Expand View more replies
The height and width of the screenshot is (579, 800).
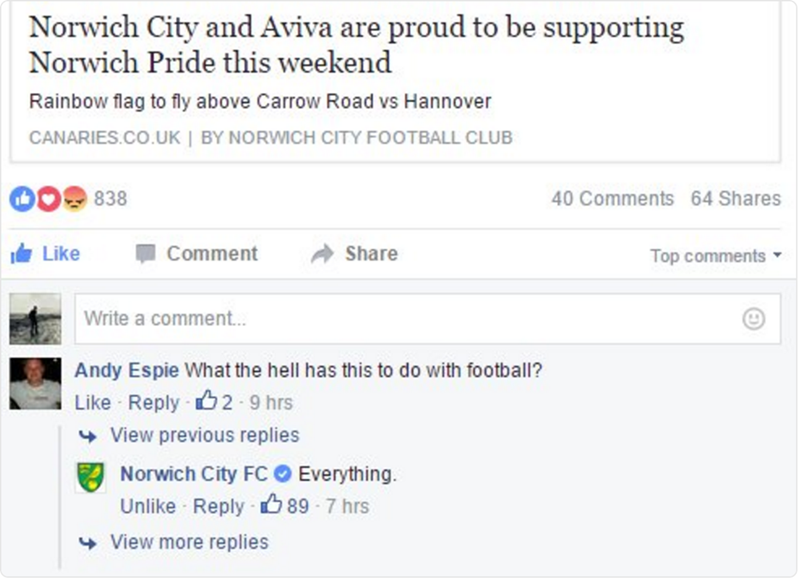(x=188, y=542)
